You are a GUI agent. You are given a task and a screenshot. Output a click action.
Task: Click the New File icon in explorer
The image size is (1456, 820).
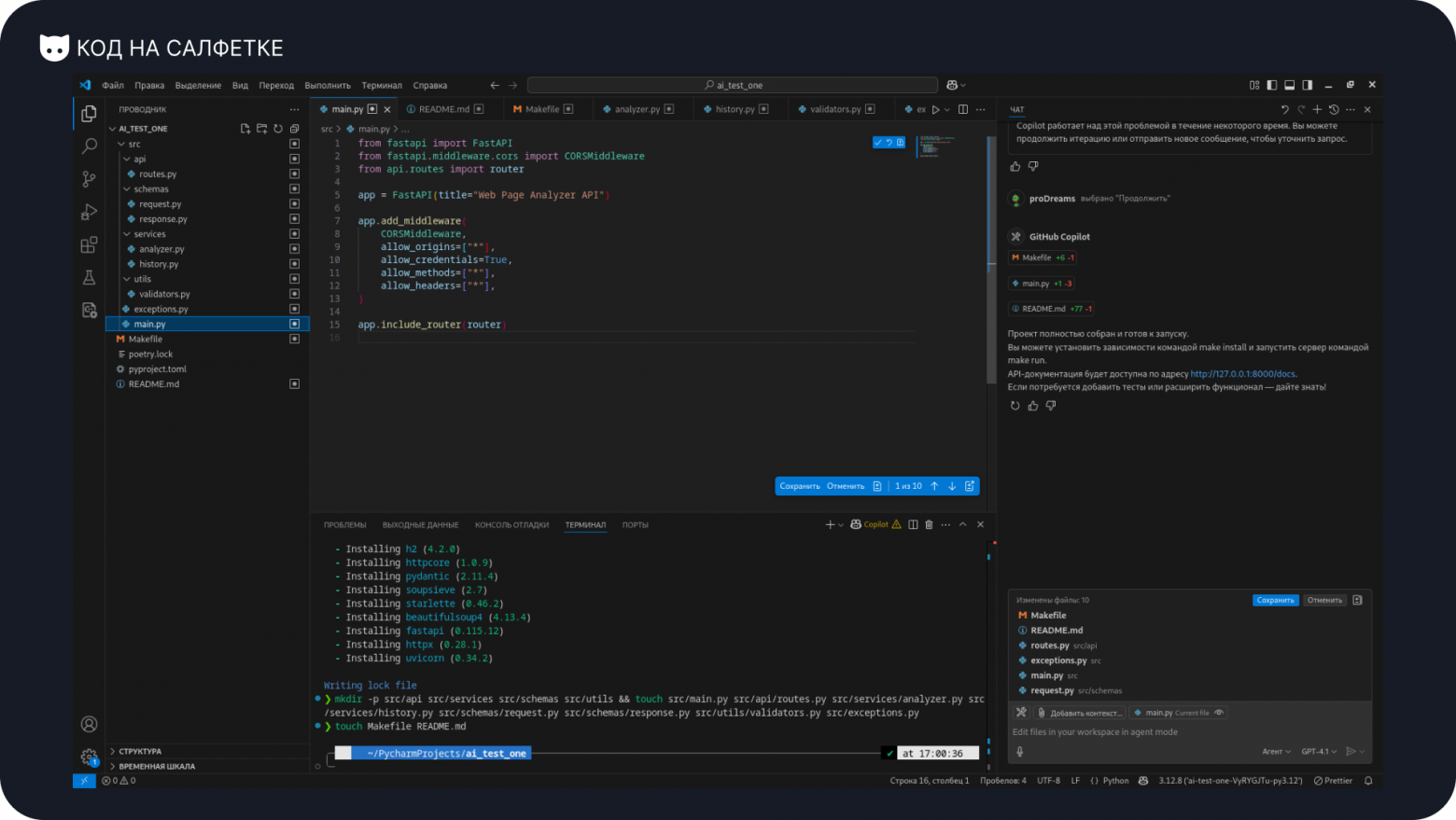[245, 129]
